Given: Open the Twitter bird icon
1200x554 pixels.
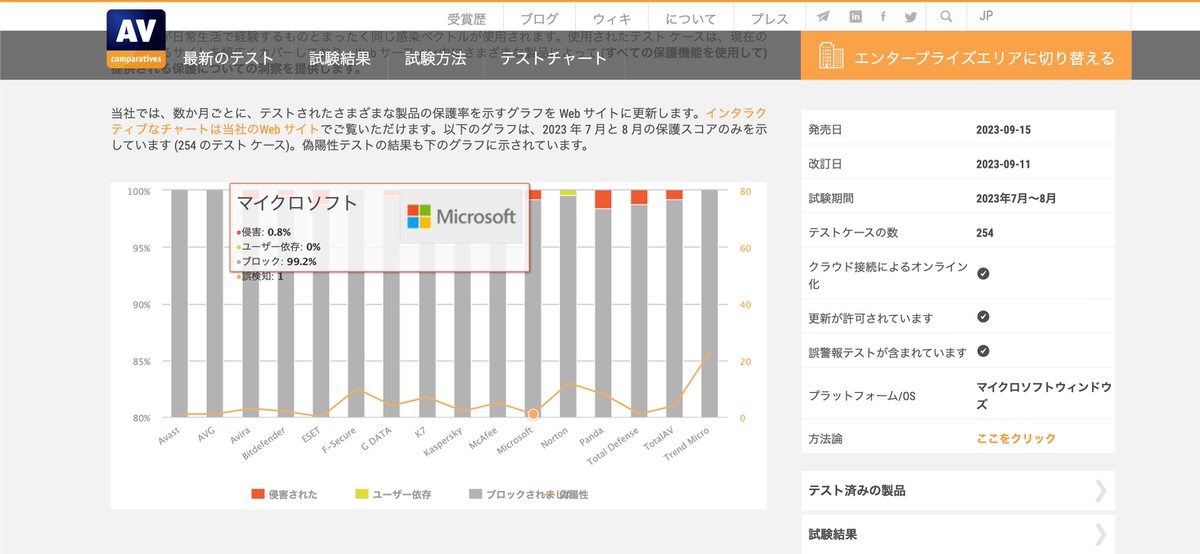Looking at the screenshot, I should (x=911, y=17).
